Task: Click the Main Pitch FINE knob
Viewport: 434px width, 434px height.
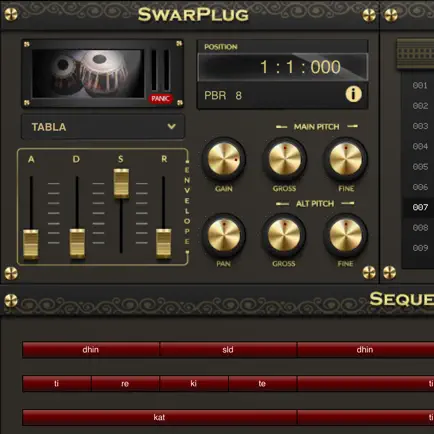Action: click(346, 159)
